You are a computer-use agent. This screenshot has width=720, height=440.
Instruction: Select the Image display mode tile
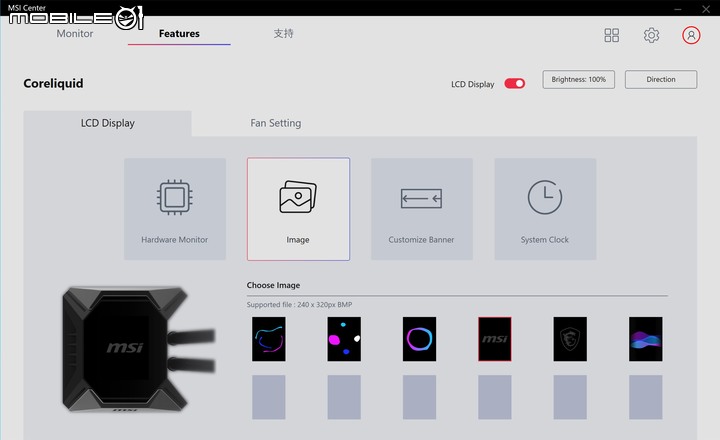pyautogui.click(x=298, y=209)
